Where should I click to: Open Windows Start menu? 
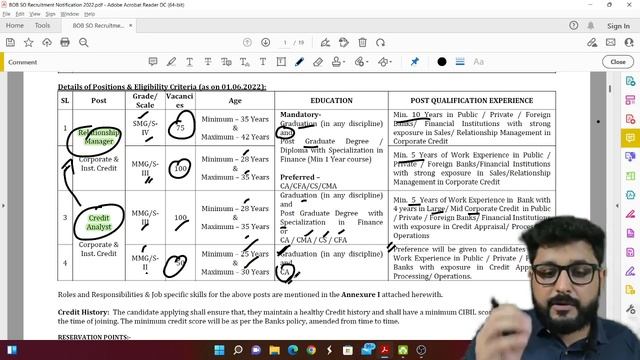click(220, 350)
